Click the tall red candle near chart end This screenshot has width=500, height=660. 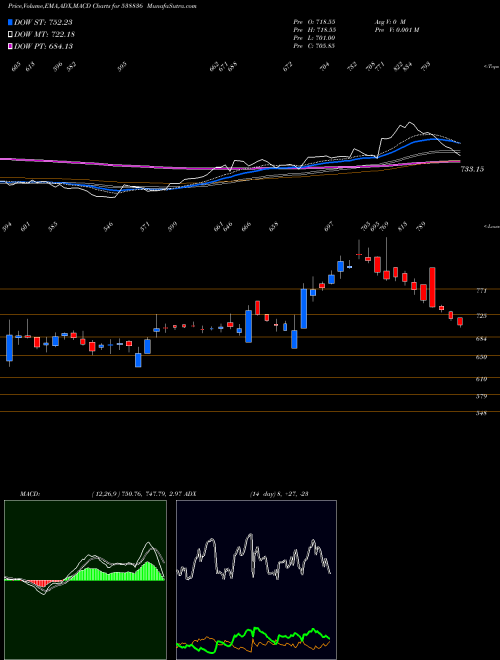(x=432, y=287)
